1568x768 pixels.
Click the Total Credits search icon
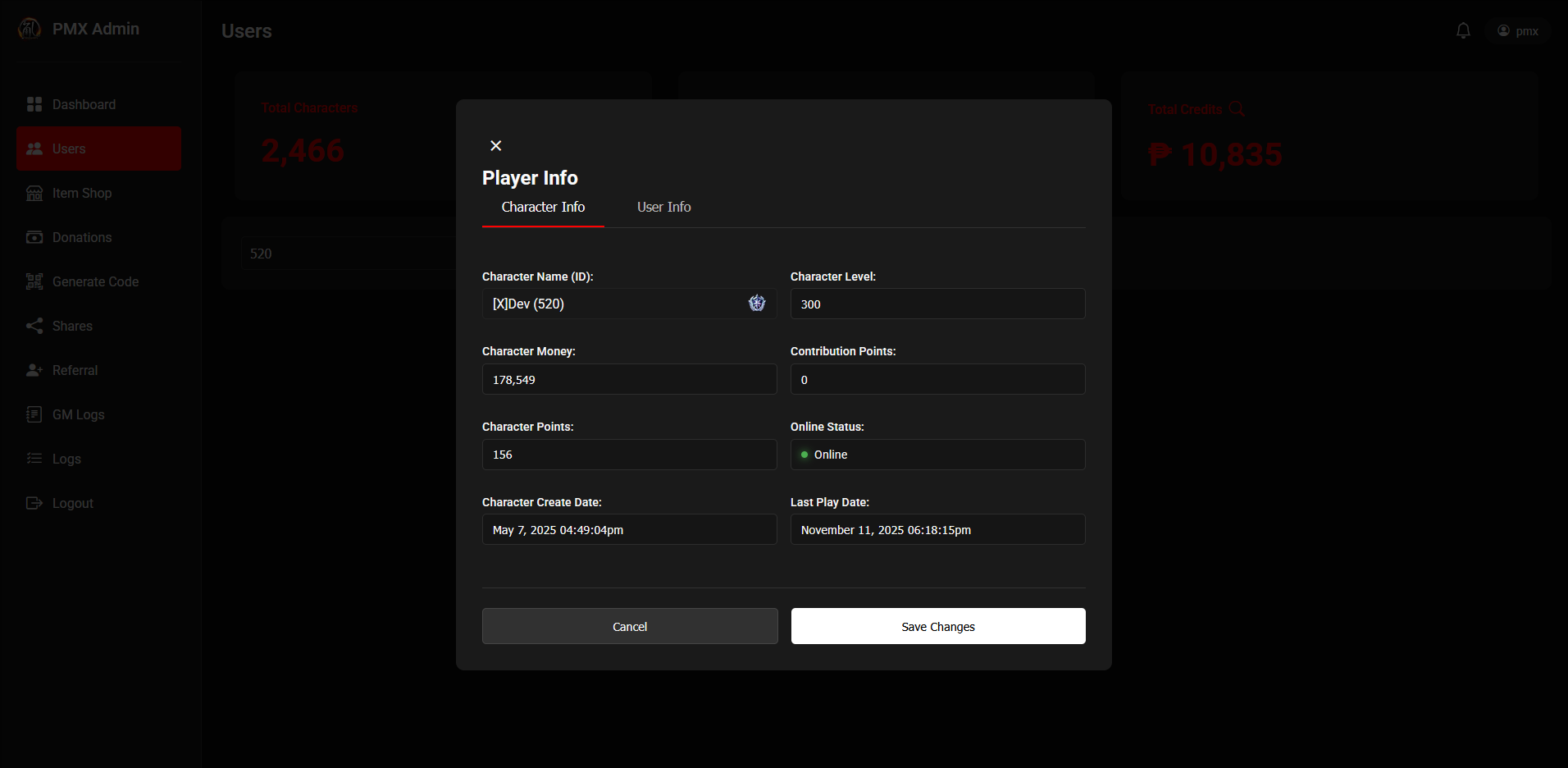pos(1237,109)
